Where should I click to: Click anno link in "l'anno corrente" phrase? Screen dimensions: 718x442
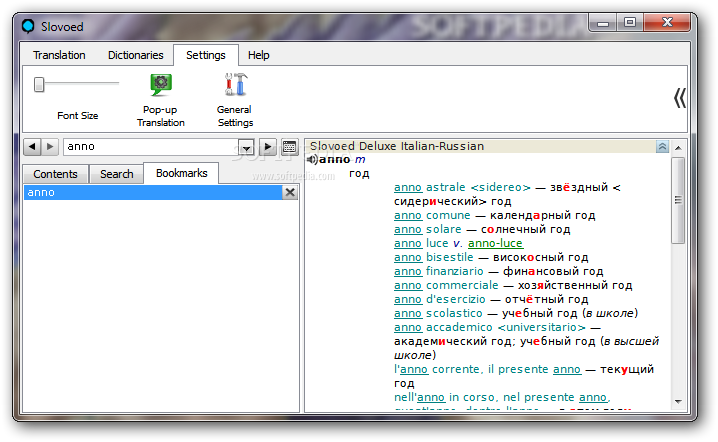coord(414,370)
